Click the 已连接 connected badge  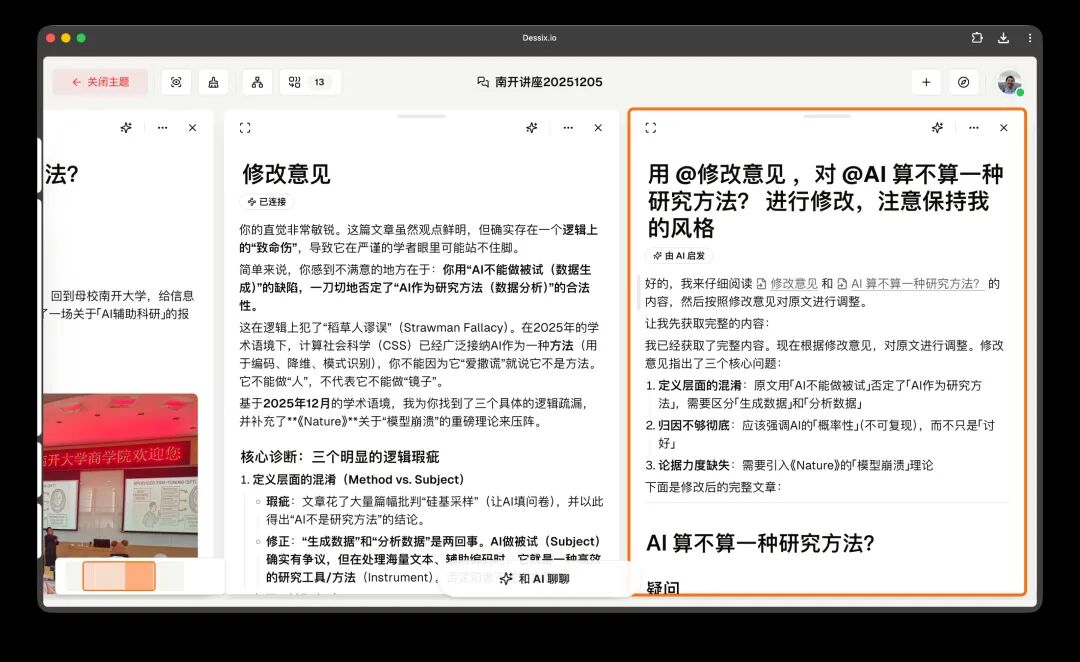coord(267,202)
